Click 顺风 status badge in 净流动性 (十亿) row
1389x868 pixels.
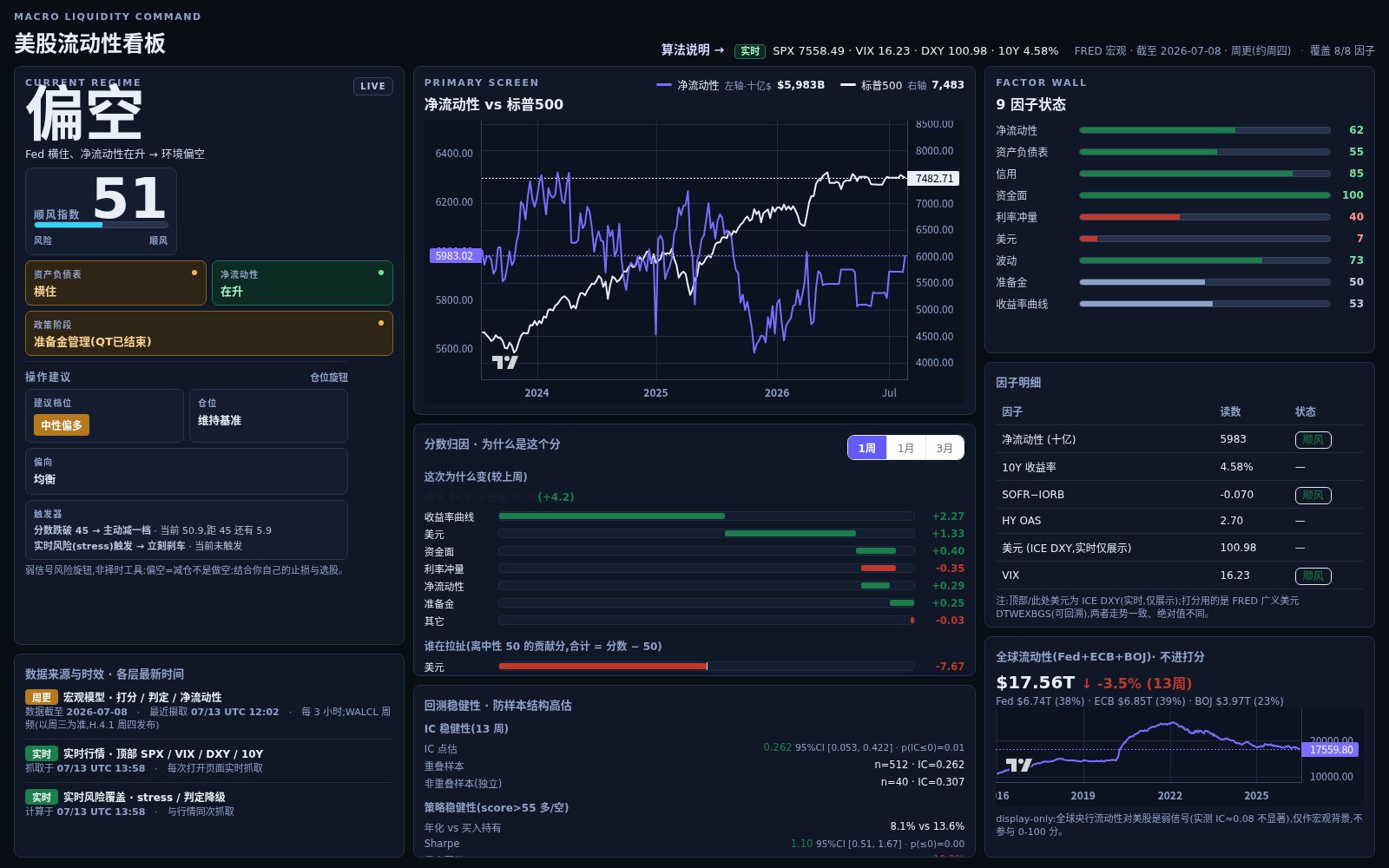pyautogui.click(x=1313, y=440)
